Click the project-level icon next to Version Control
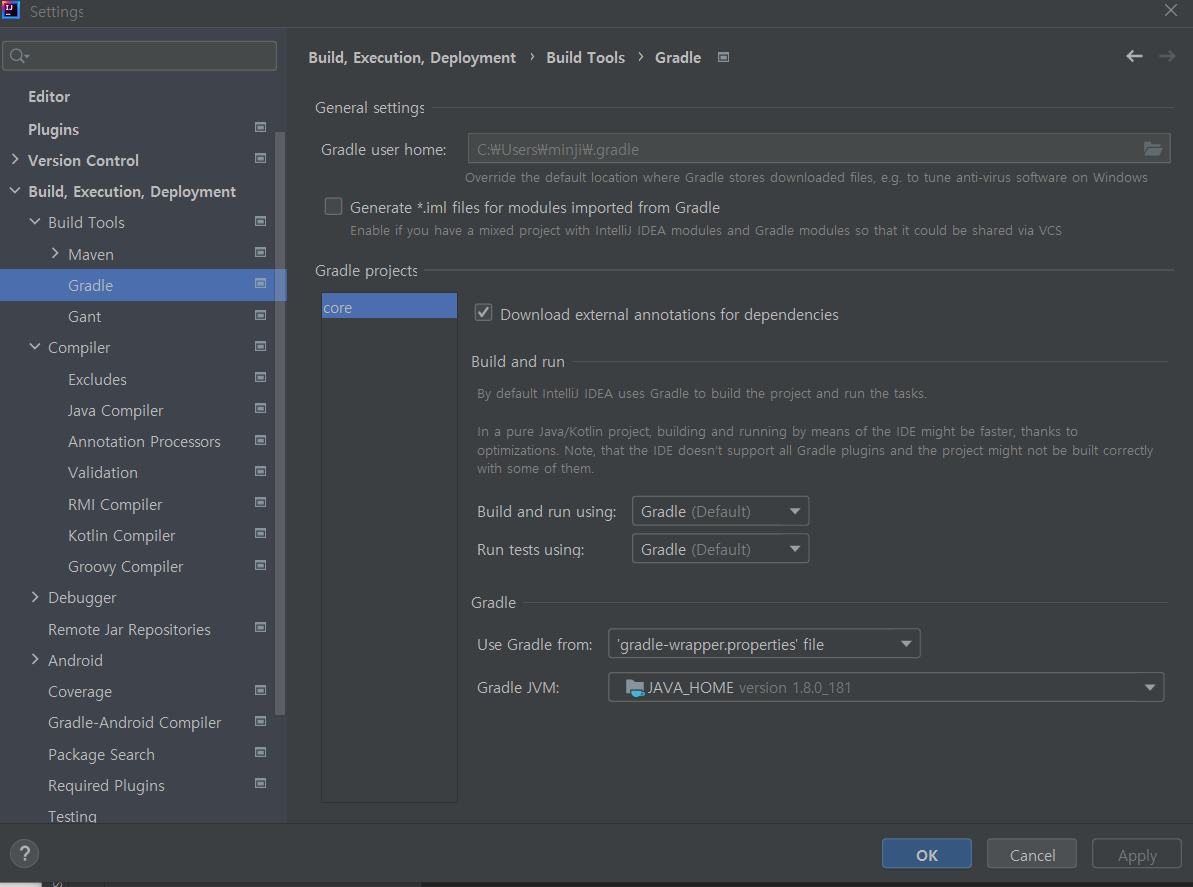Screen dimensions: 1193x887 260,158
